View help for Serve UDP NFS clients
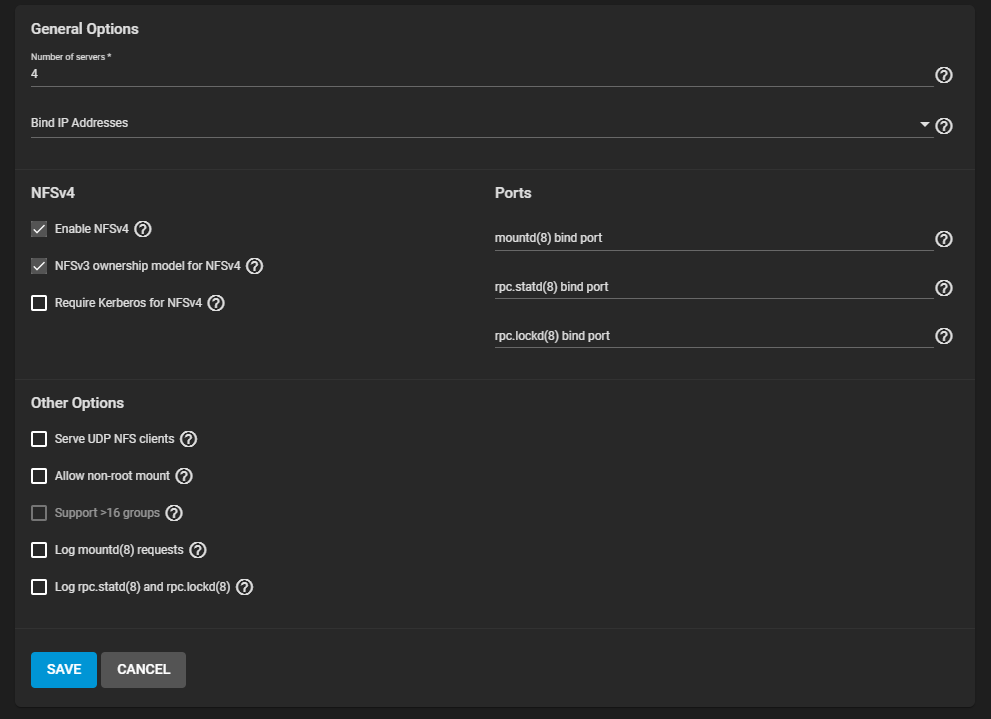991x719 pixels. point(188,439)
